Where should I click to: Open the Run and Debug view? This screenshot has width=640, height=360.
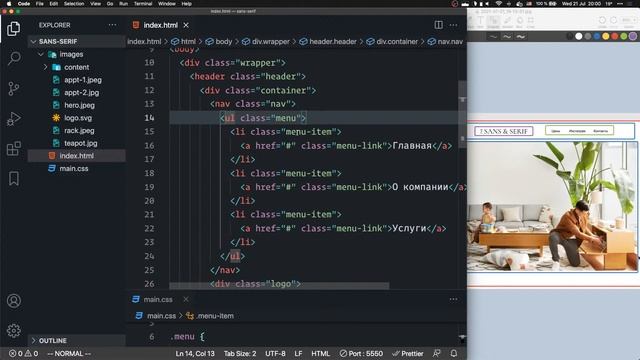tap(13, 118)
